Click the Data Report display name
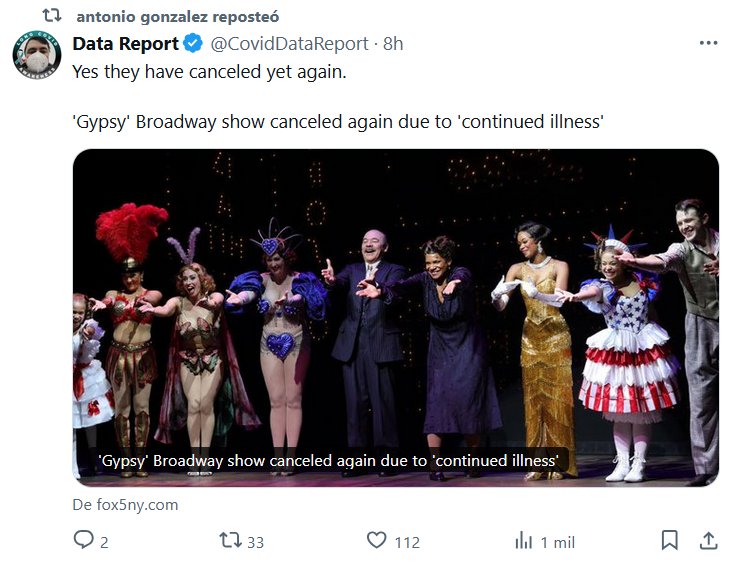740x566 pixels. click(x=125, y=44)
